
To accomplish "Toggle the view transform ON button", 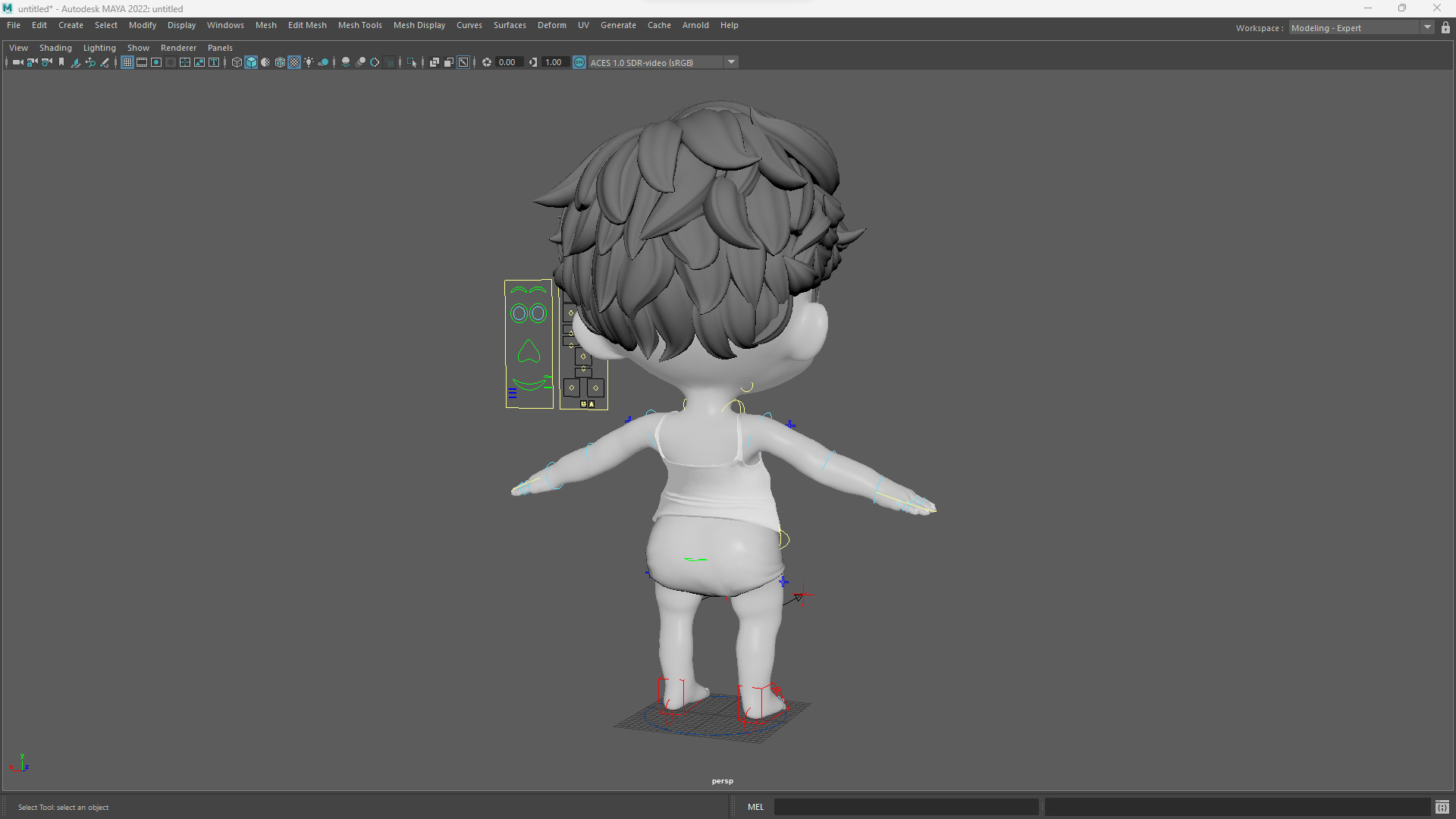I will pos(579,62).
